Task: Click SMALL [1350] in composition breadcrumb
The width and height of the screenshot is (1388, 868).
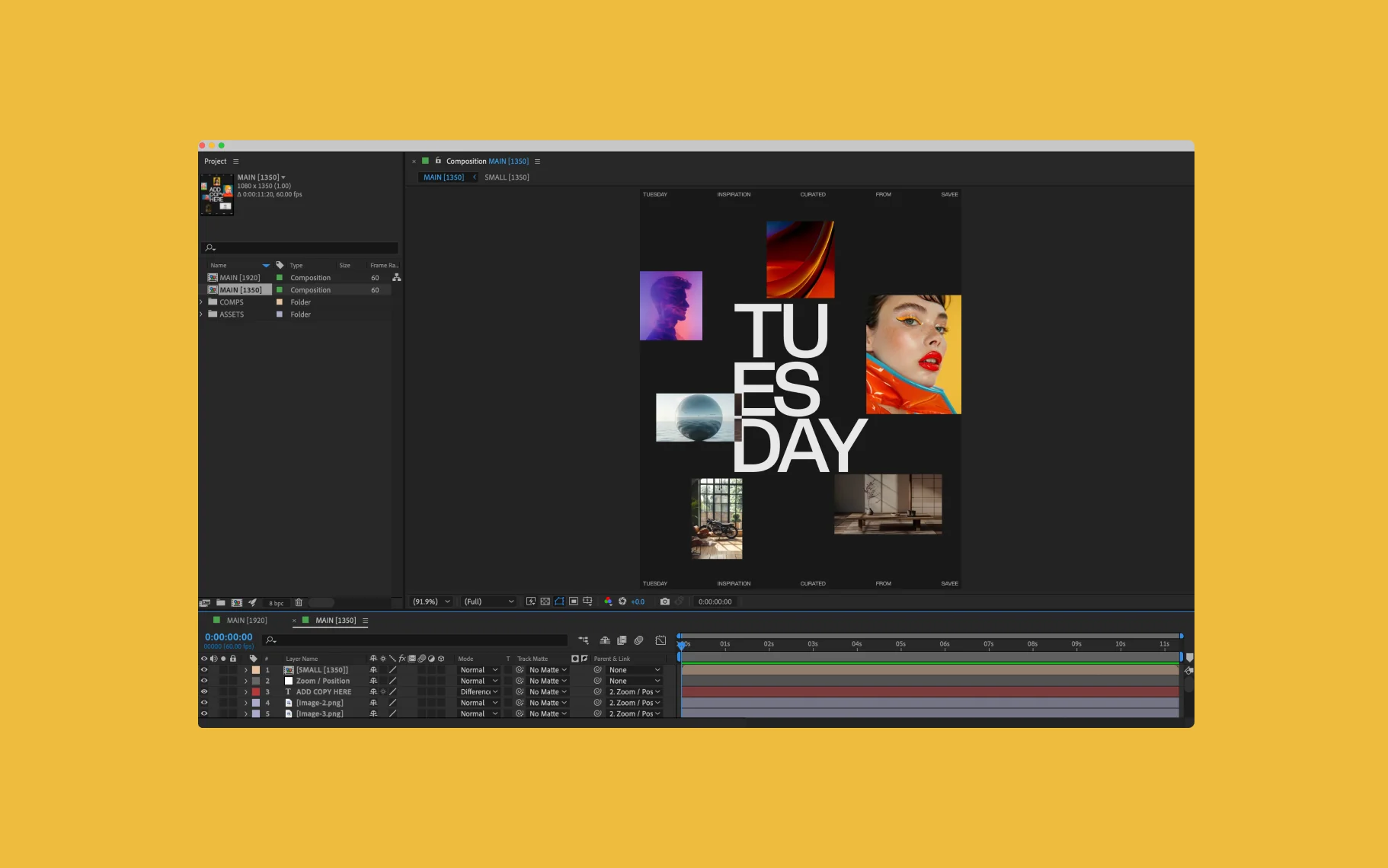Action: pos(507,177)
